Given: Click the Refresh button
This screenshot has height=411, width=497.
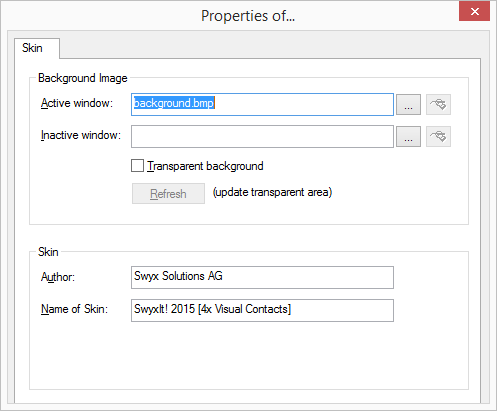Looking at the screenshot, I should pos(168,193).
